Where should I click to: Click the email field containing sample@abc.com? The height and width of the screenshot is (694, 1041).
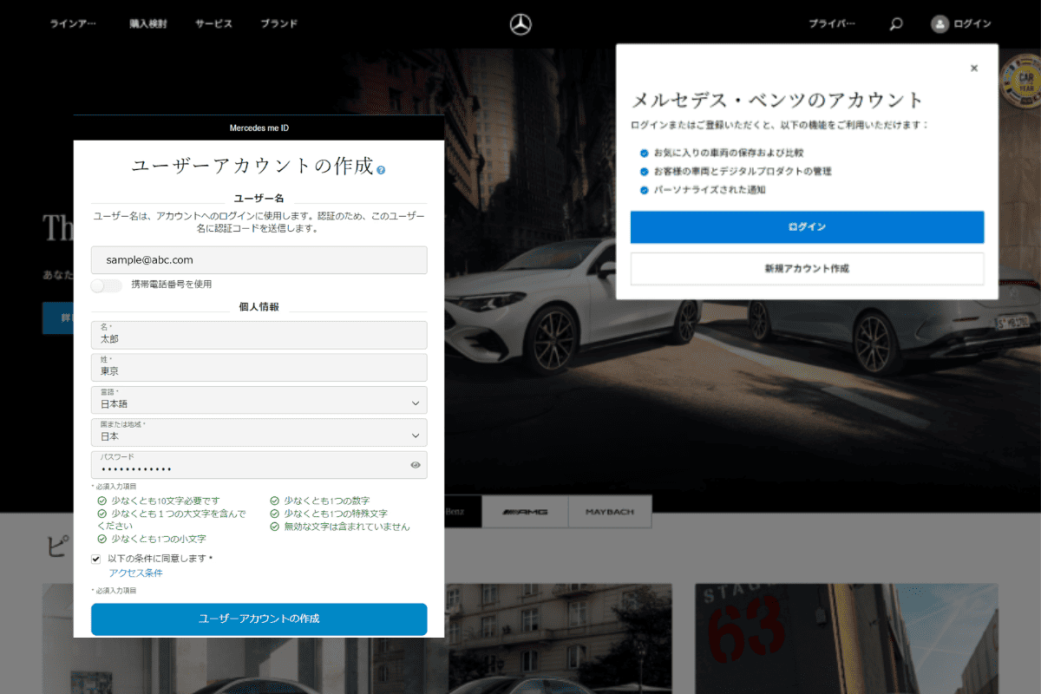click(259, 260)
